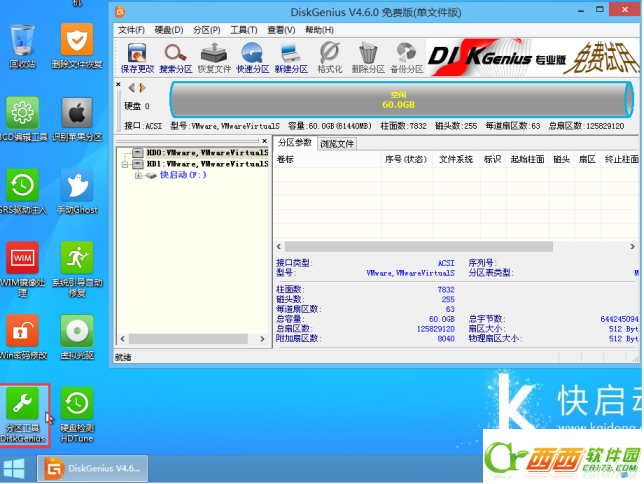Collapse the HD1 tree node
Image resolution: width=644 pixels, height=484 pixels.
pyautogui.click(x=125, y=164)
